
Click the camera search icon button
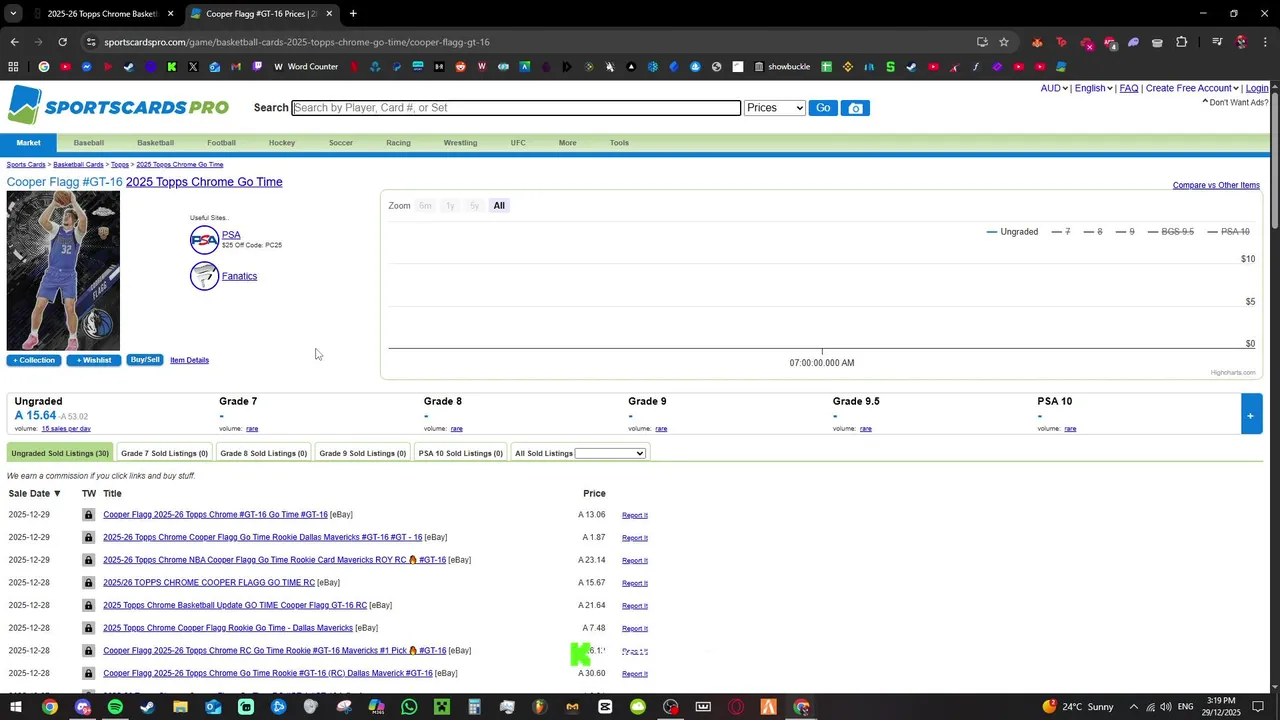pyautogui.click(x=855, y=108)
